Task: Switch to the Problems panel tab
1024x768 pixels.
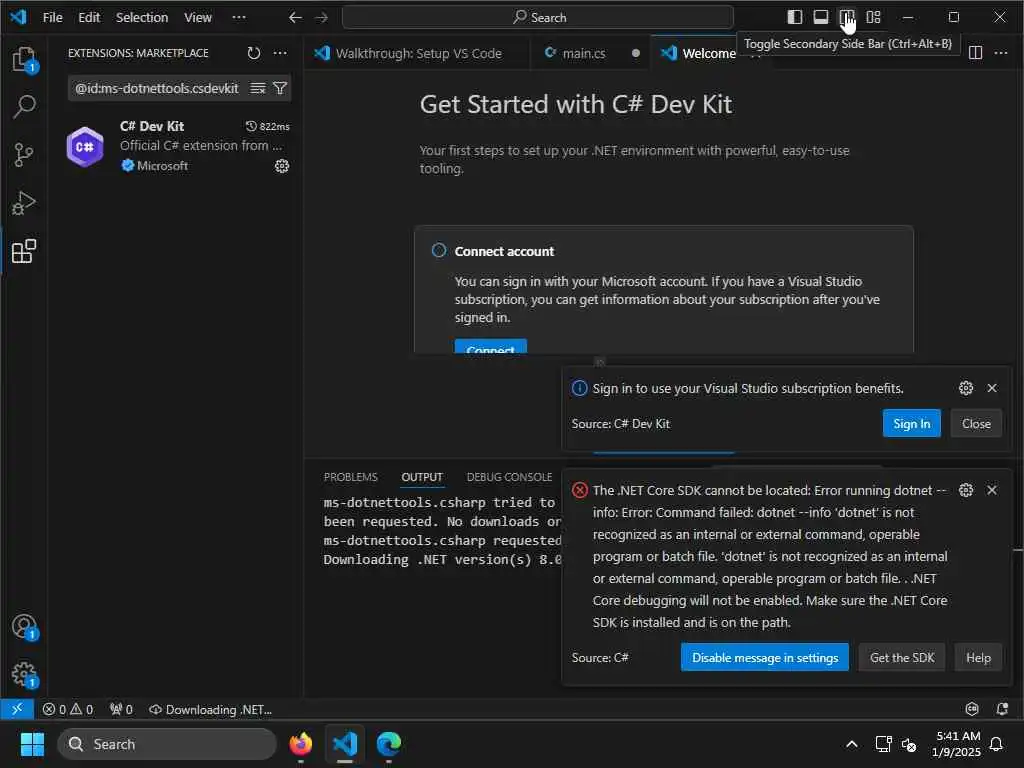Action: (350, 477)
